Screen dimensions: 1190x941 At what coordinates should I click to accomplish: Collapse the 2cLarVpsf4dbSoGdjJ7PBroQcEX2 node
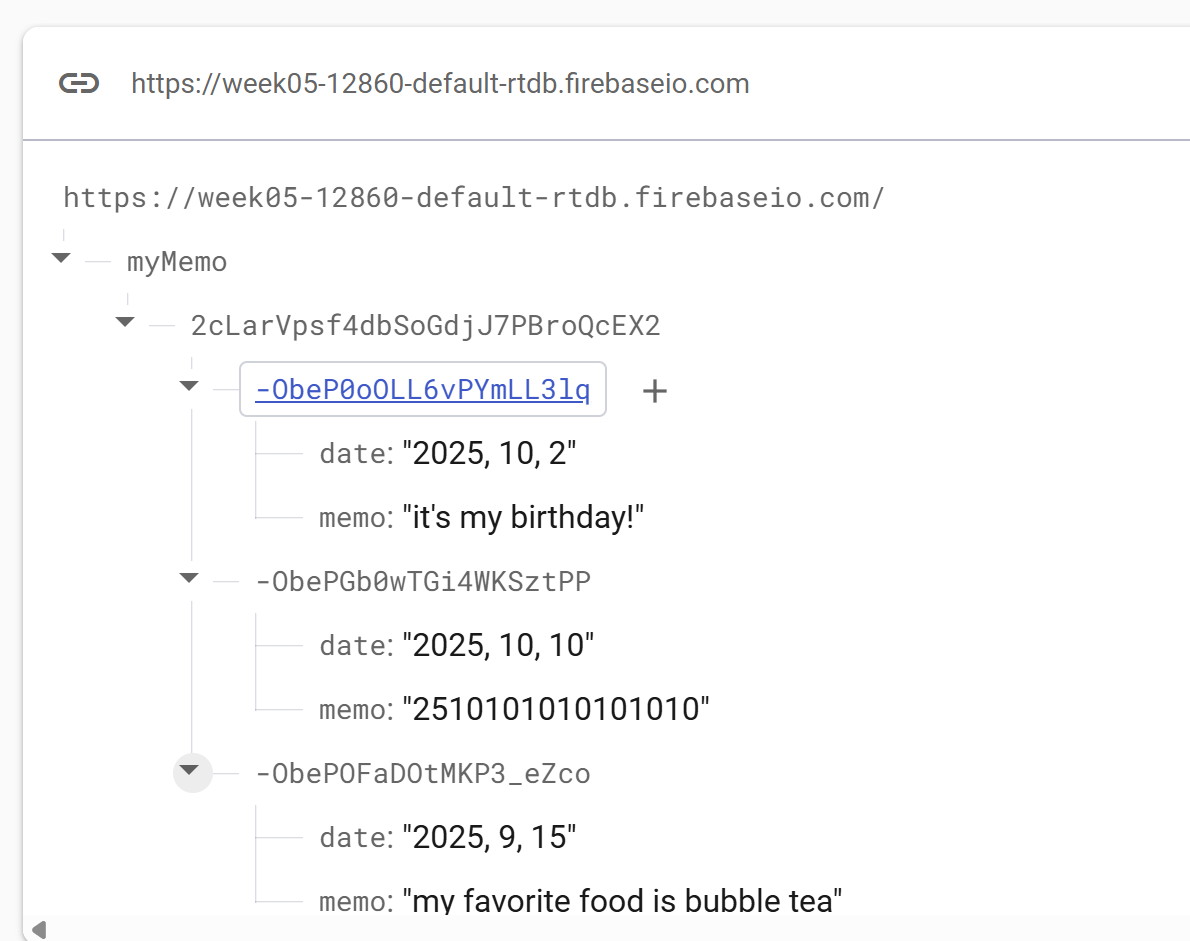tap(125, 322)
